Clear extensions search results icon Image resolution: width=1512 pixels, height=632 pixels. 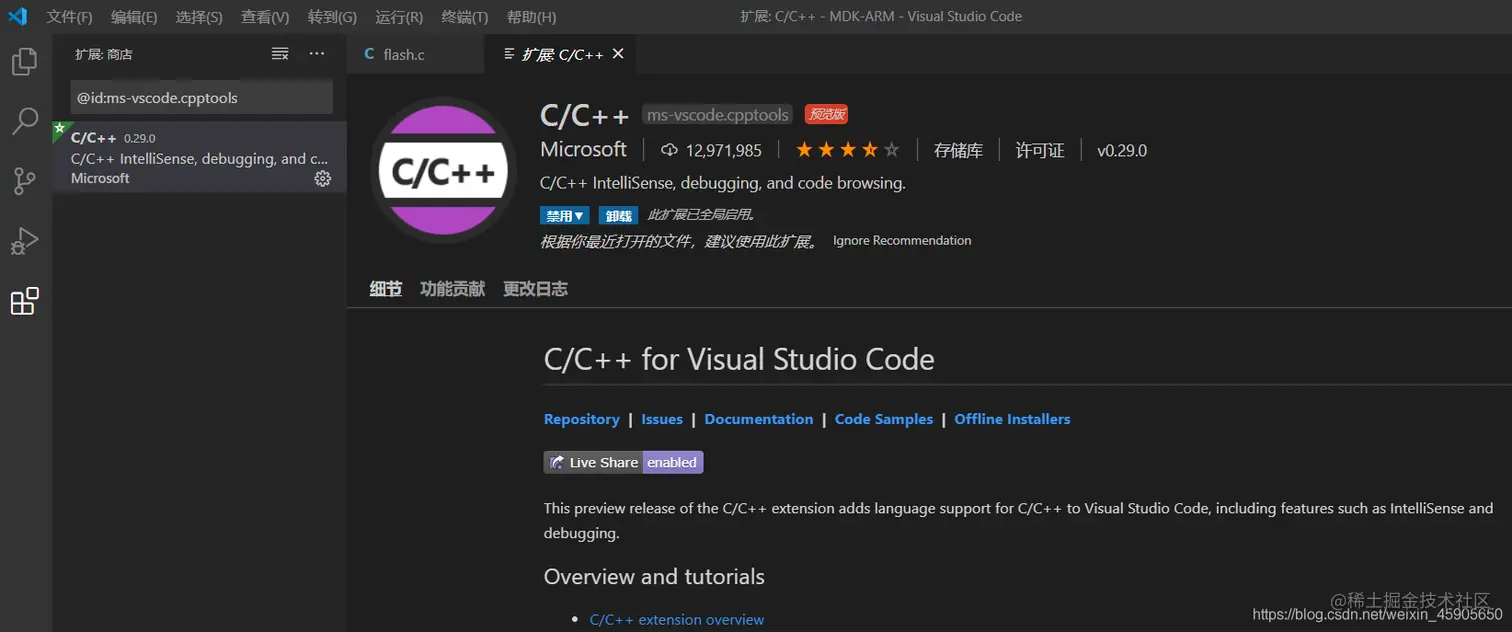tap(280, 54)
